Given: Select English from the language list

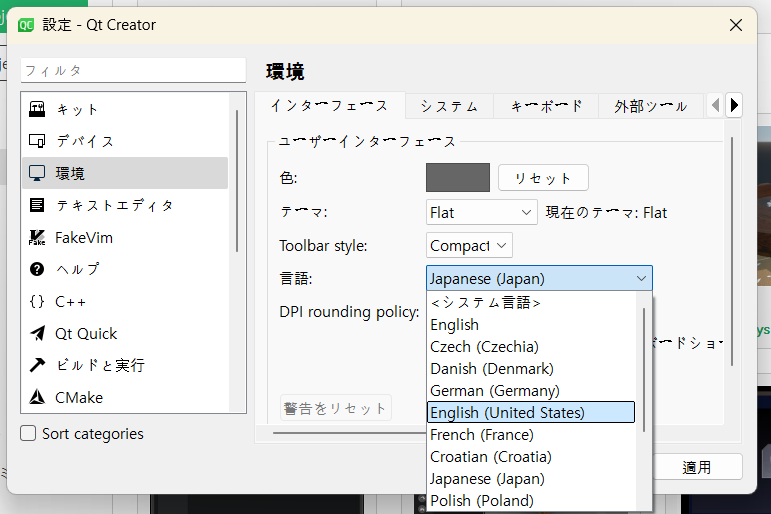Looking at the screenshot, I should point(531,324).
